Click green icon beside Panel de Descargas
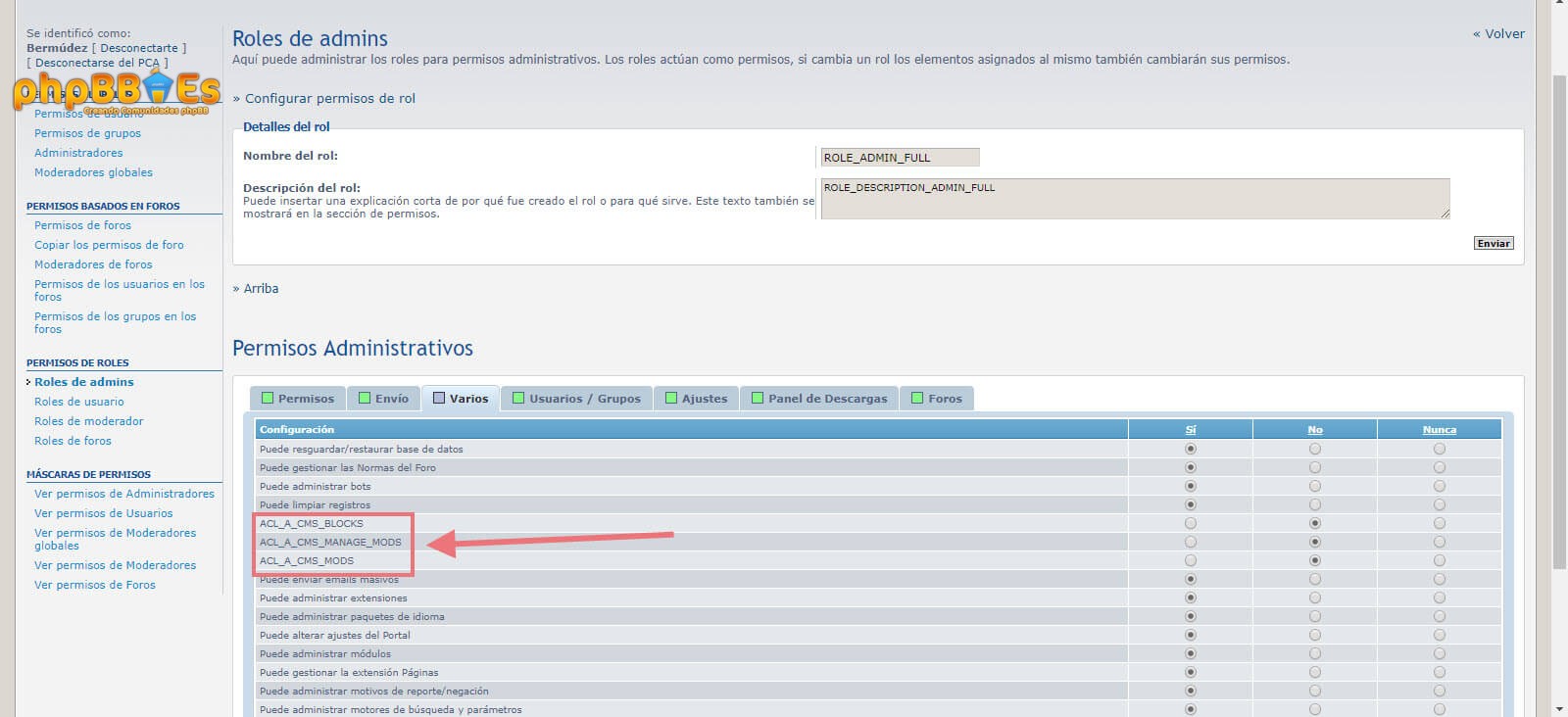Viewport: 1568px width, 717px height. [x=758, y=398]
